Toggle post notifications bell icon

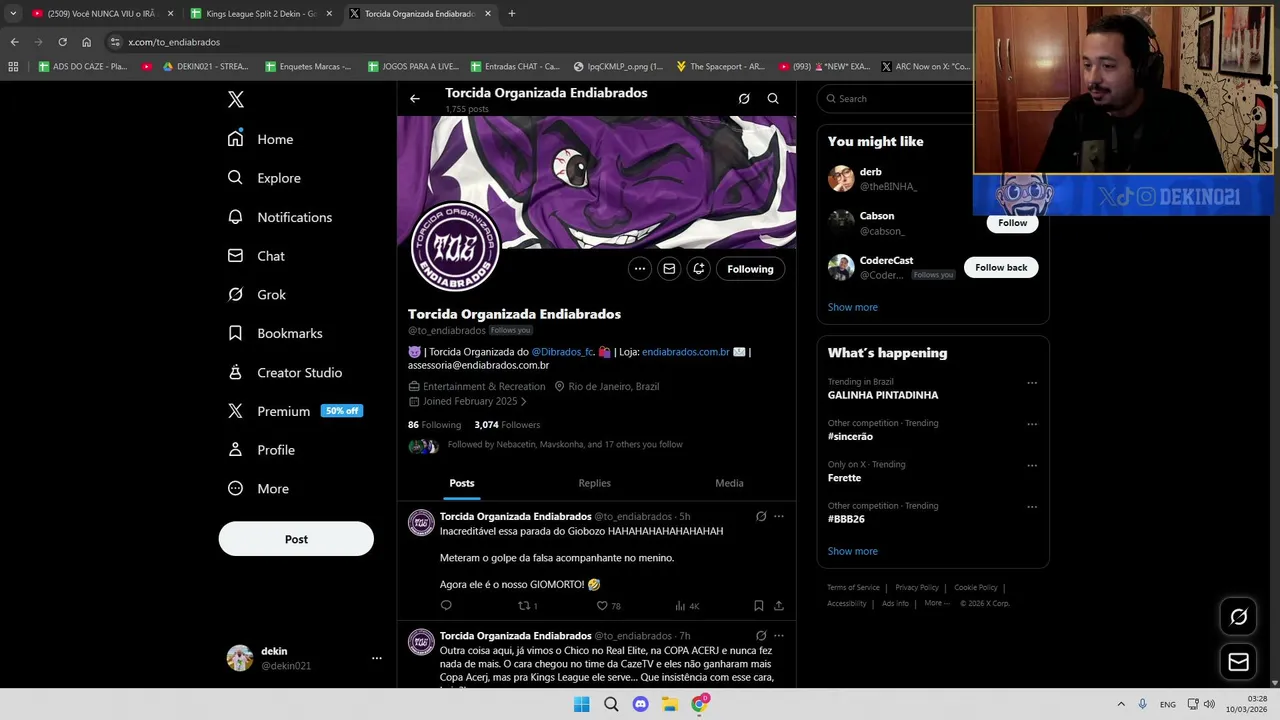(699, 269)
